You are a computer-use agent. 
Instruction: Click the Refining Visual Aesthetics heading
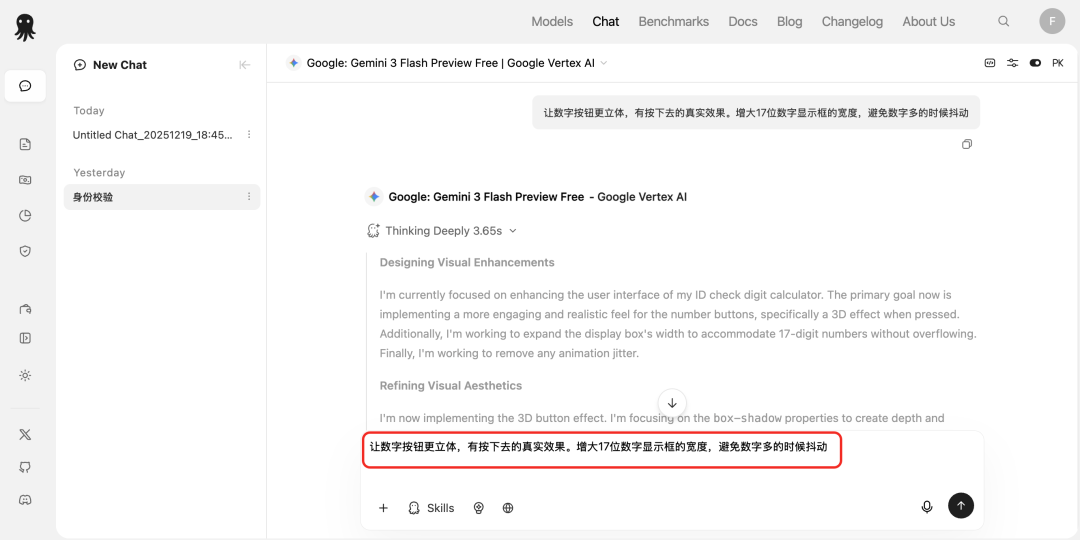pyautogui.click(x=450, y=386)
